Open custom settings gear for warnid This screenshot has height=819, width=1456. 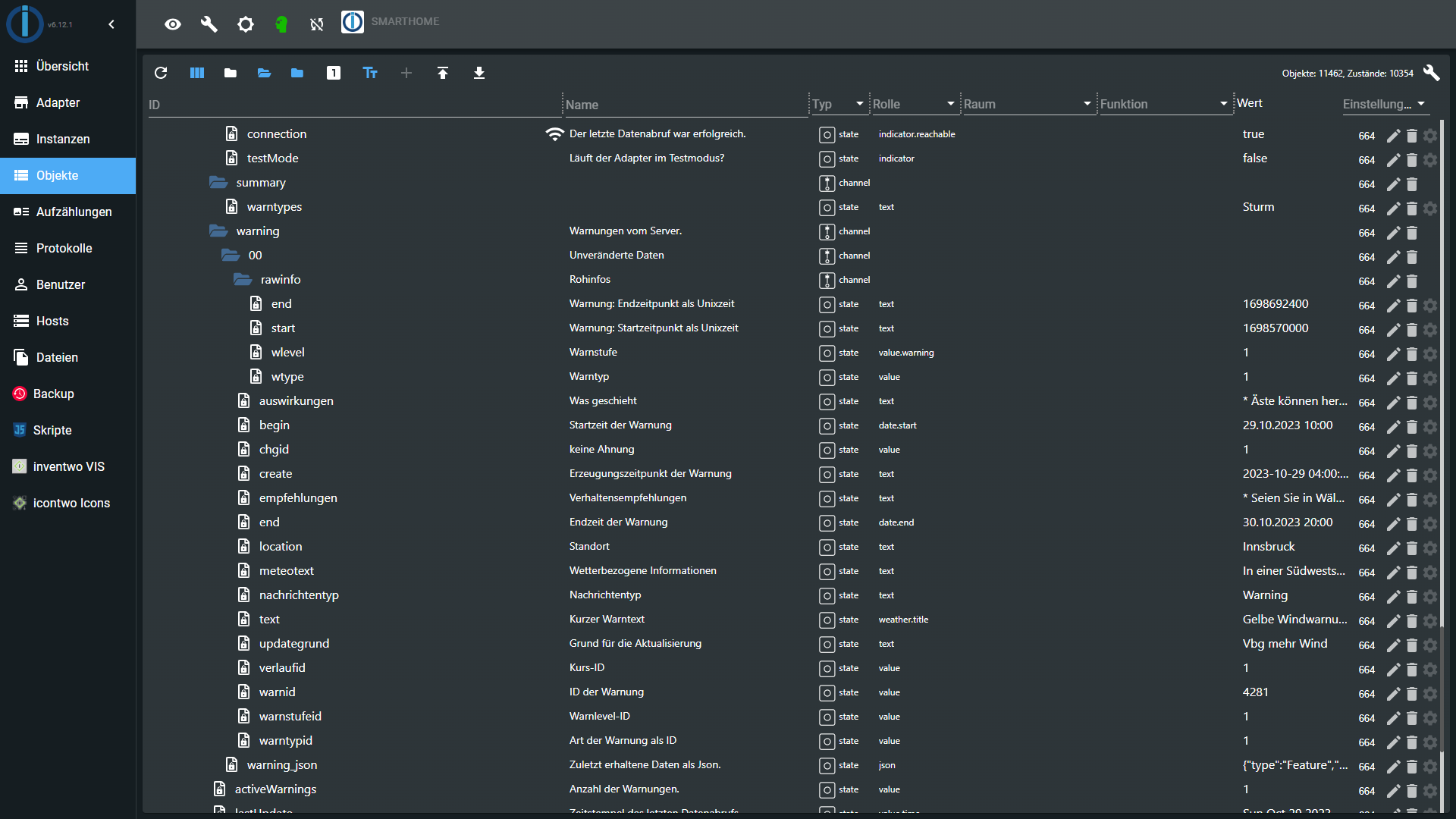point(1430,694)
